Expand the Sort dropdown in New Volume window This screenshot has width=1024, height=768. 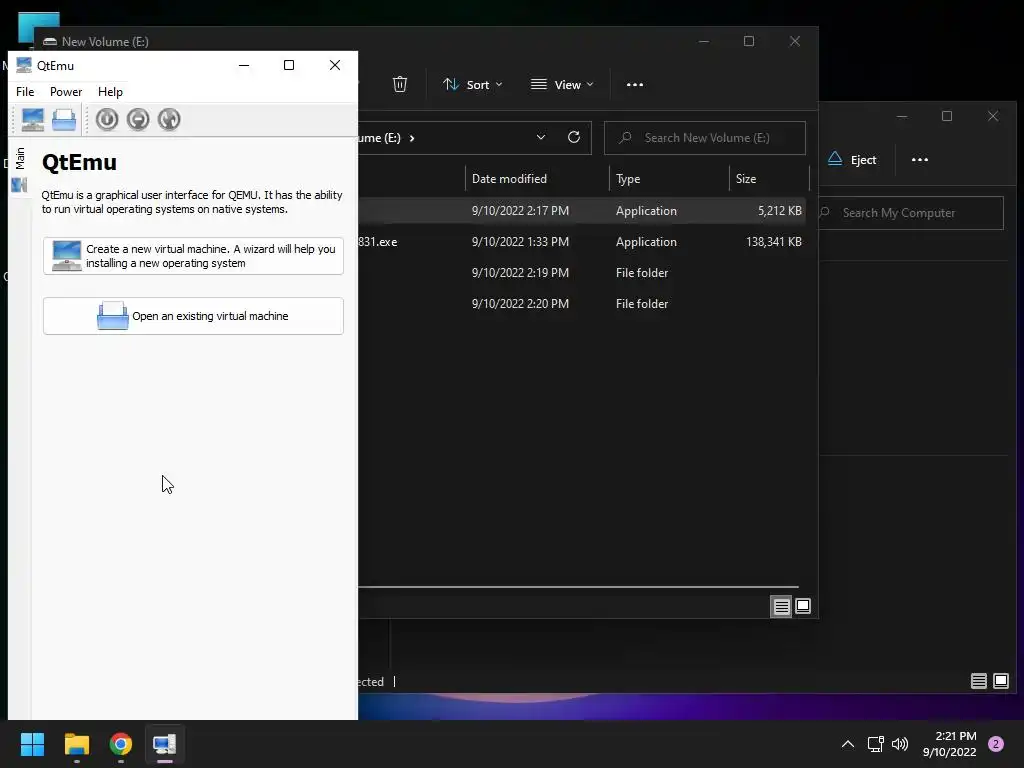[473, 85]
